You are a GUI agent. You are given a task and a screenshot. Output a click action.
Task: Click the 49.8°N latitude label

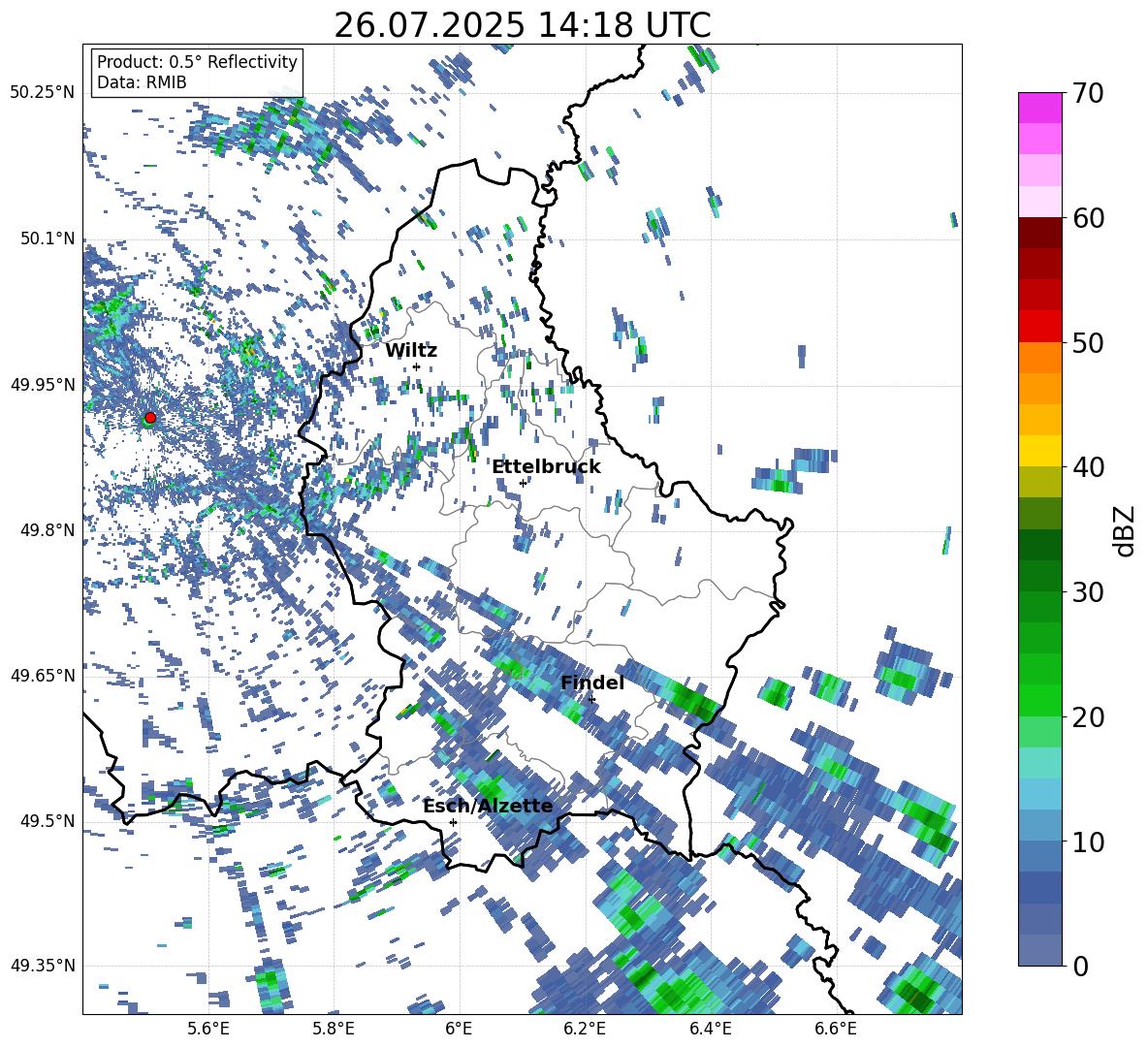click(x=48, y=530)
